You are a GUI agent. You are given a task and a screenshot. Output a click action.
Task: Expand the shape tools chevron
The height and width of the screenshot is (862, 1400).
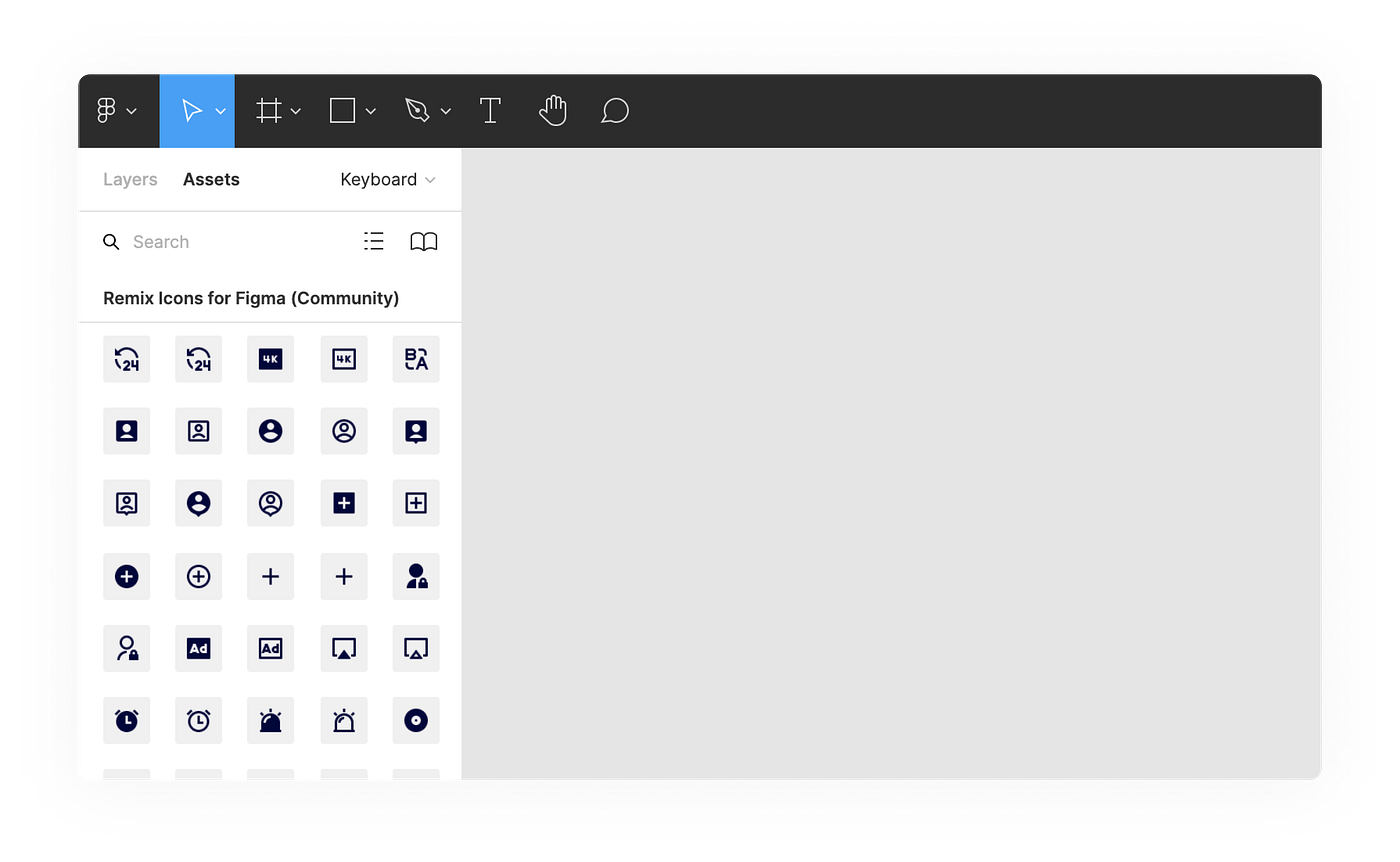(x=371, y=112)
